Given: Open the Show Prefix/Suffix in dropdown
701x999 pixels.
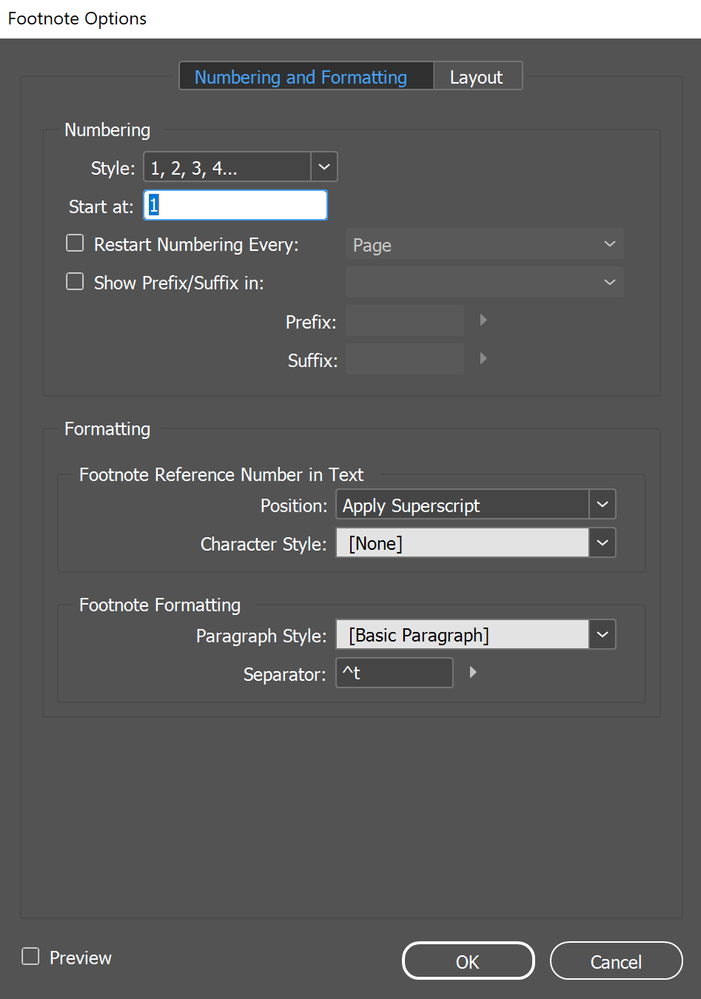Looking at the screenshot, I should point(484,282).
